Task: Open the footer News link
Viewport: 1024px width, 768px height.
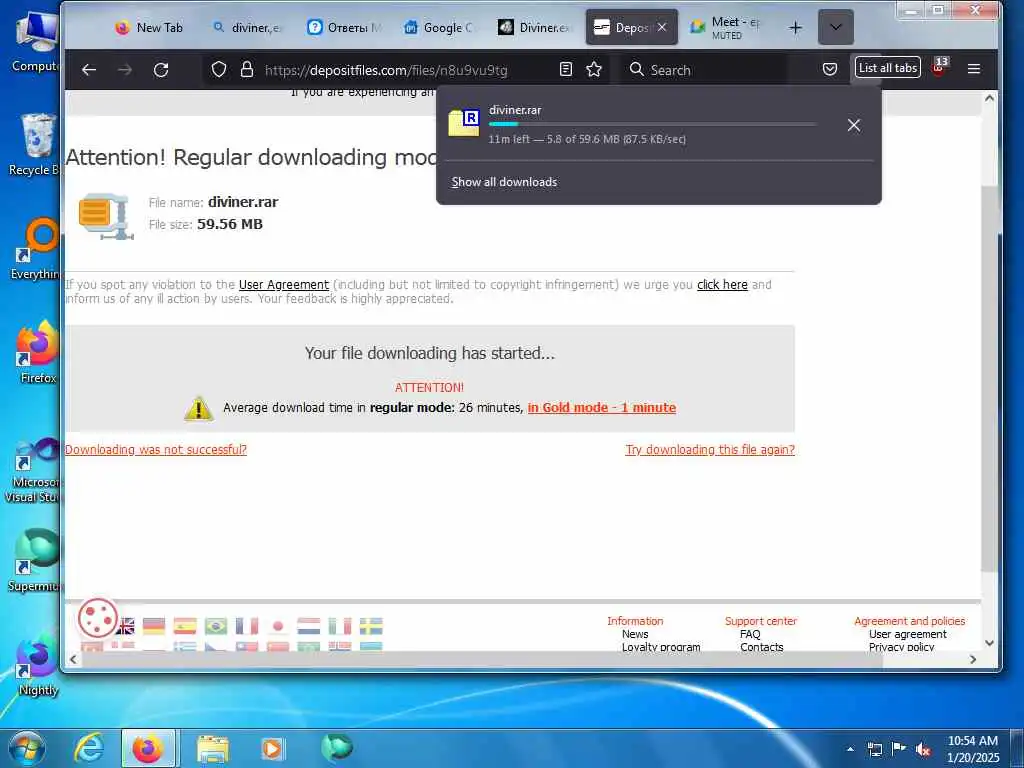Action: 635,634
